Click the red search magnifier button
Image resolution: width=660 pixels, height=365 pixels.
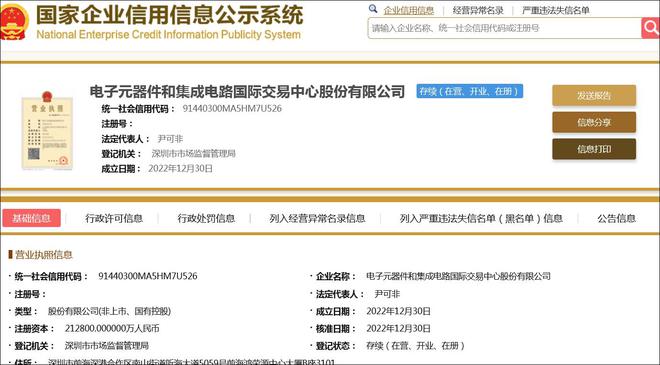click(x=651, y=28)
